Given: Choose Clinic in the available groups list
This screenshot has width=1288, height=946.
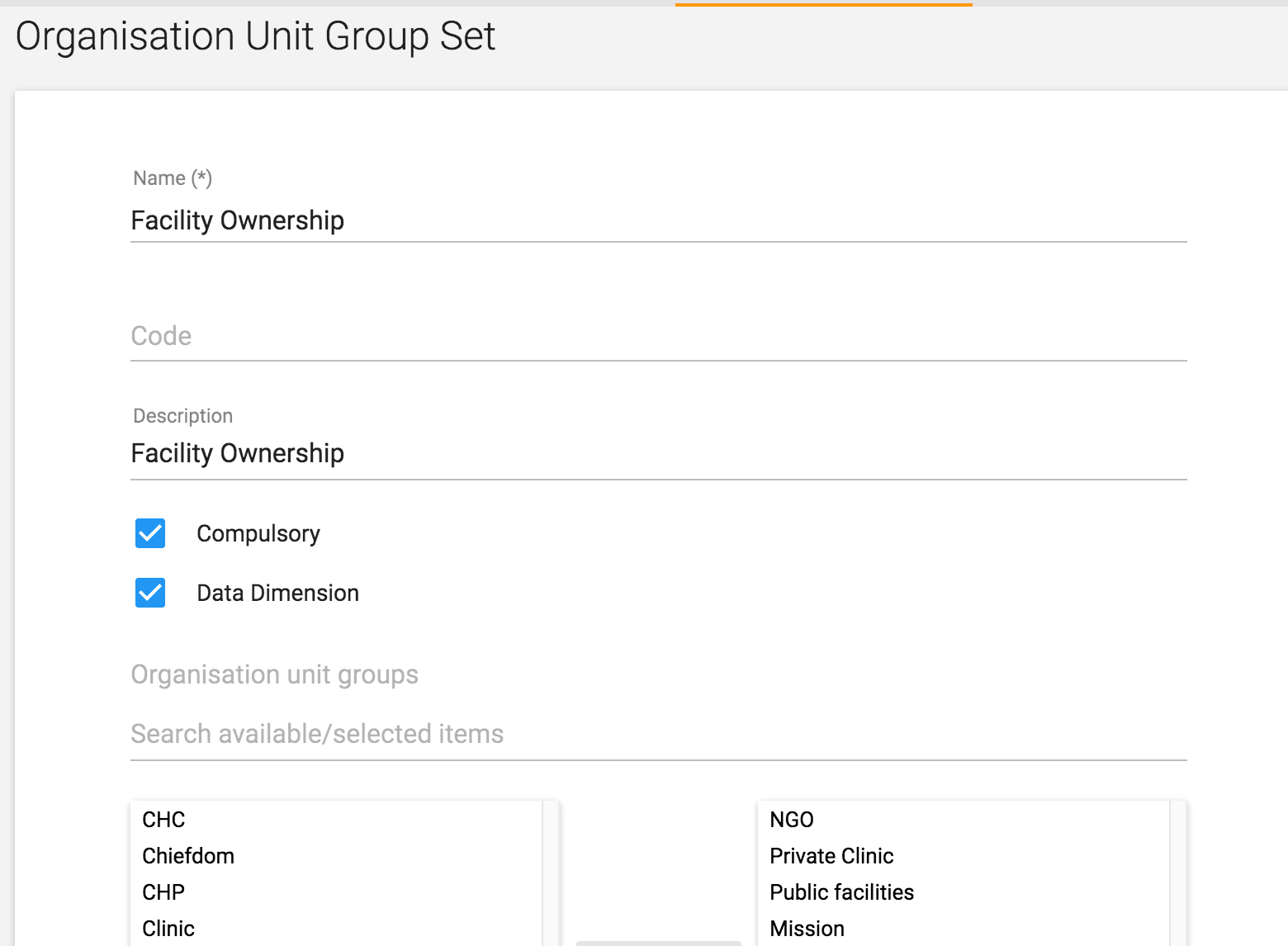Looking at the screenshot, I should point(168,929).
